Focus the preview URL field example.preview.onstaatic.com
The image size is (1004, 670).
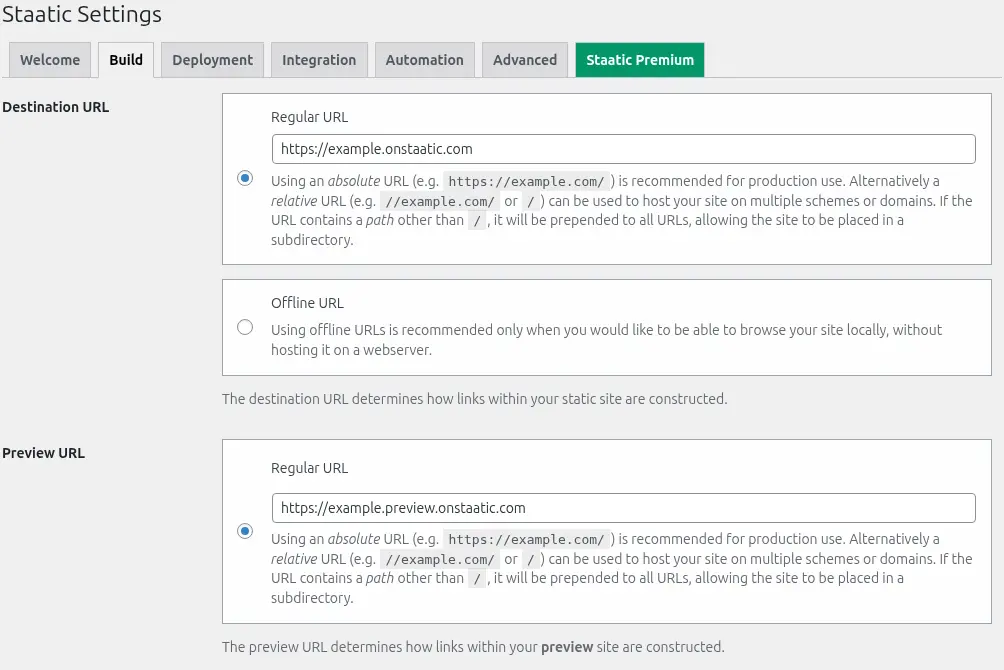click(623, 508)
